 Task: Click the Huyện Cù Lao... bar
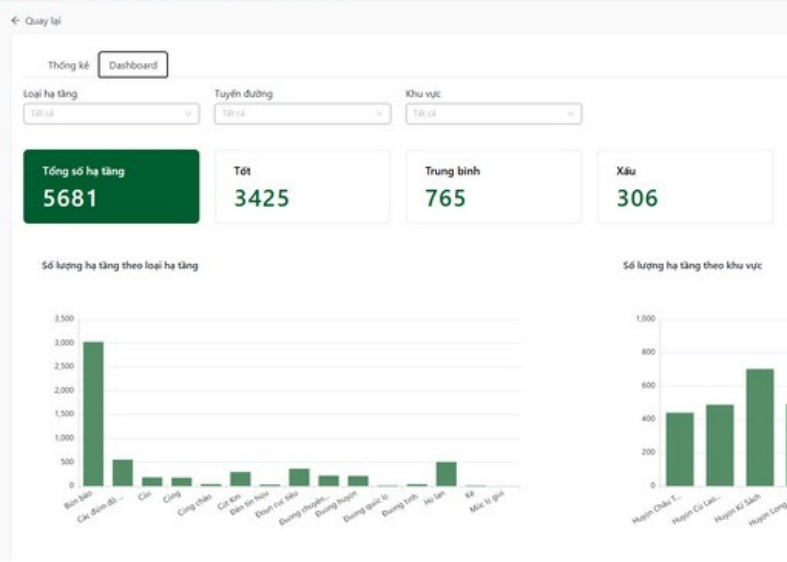(x=720, y=445)
